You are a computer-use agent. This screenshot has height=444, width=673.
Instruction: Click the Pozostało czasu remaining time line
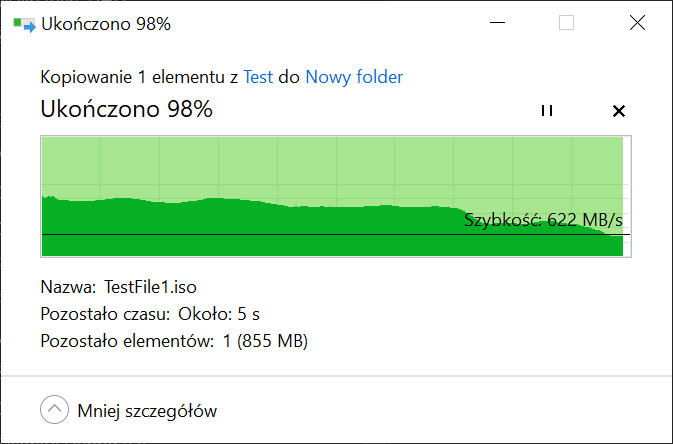pos(150,314)
